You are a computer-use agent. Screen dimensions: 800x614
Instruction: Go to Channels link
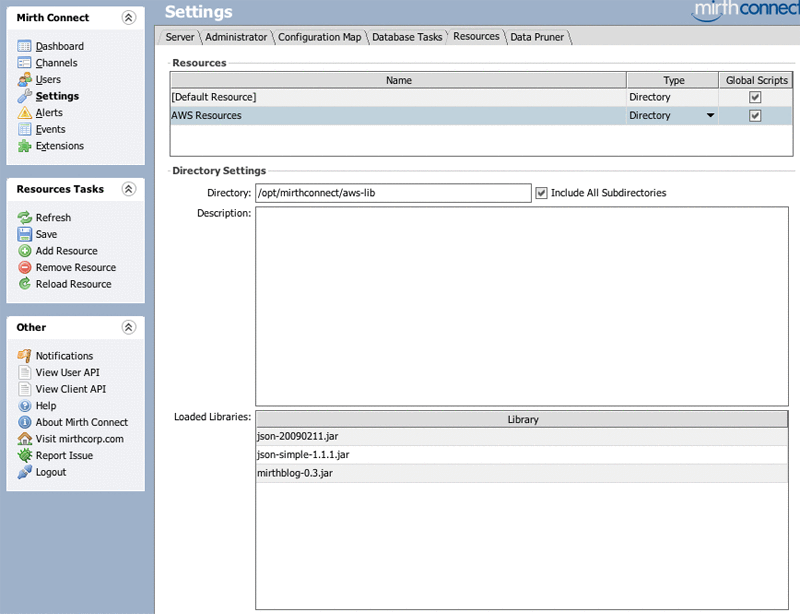[x=57, y=63]
